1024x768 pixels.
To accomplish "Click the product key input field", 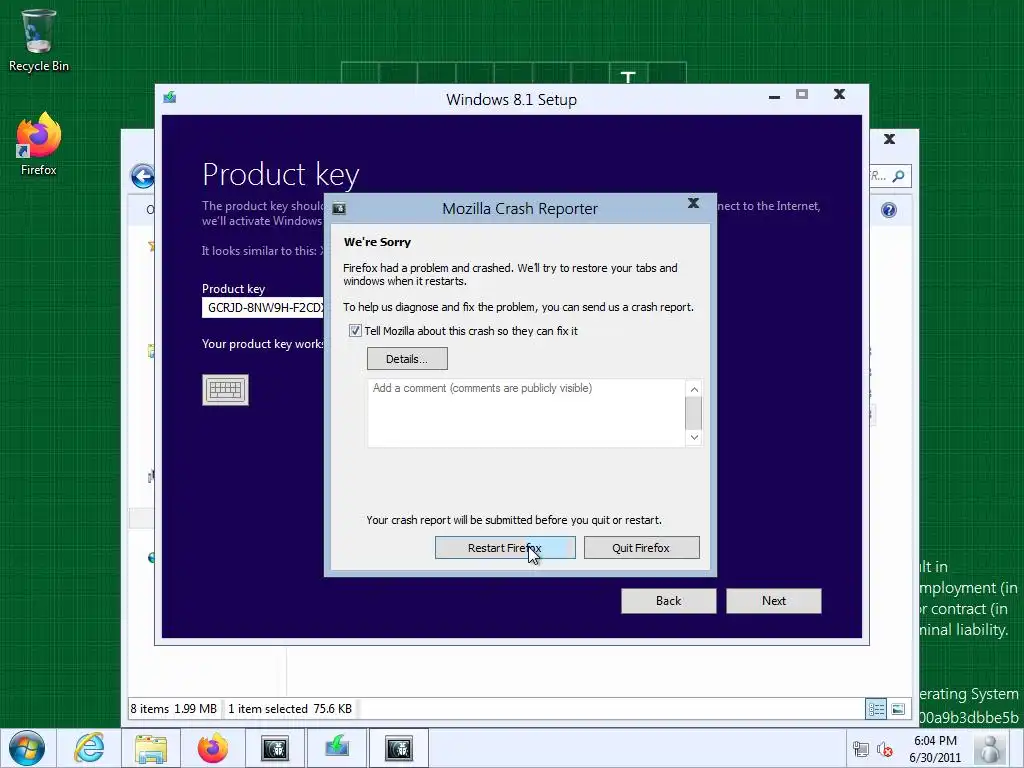I will 263,308.
